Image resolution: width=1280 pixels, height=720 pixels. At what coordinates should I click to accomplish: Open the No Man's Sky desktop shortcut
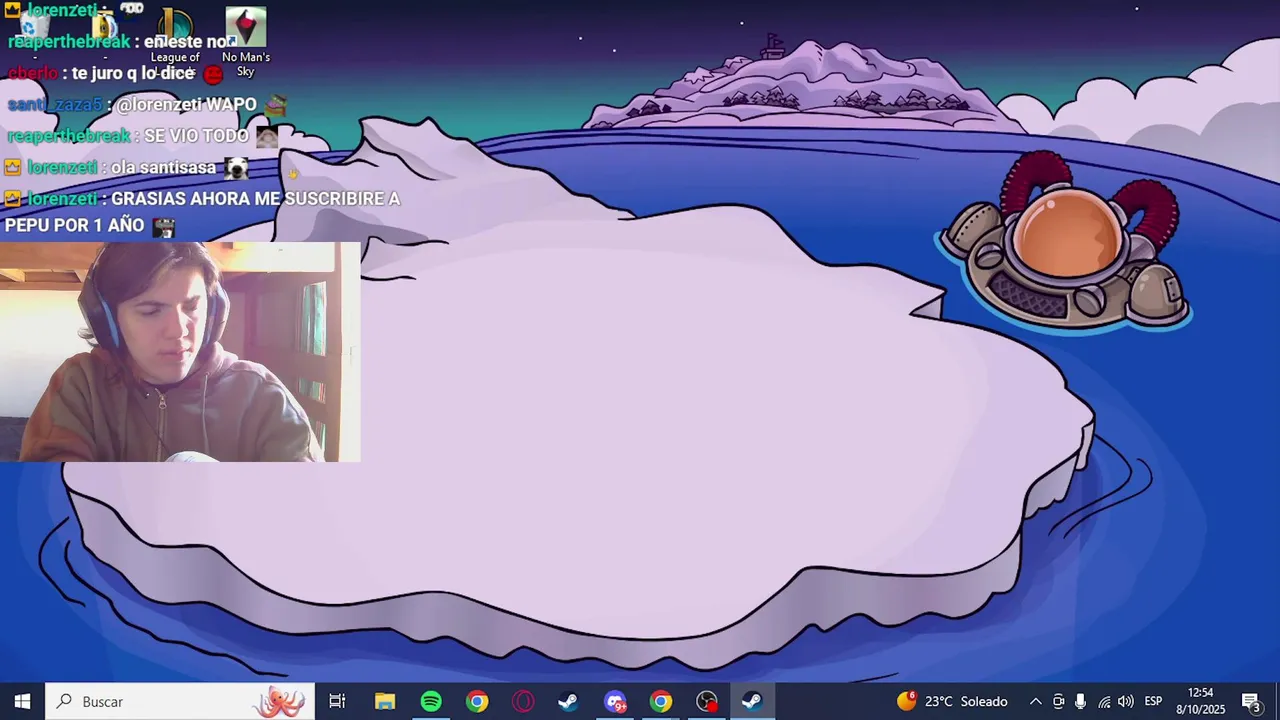245,42
